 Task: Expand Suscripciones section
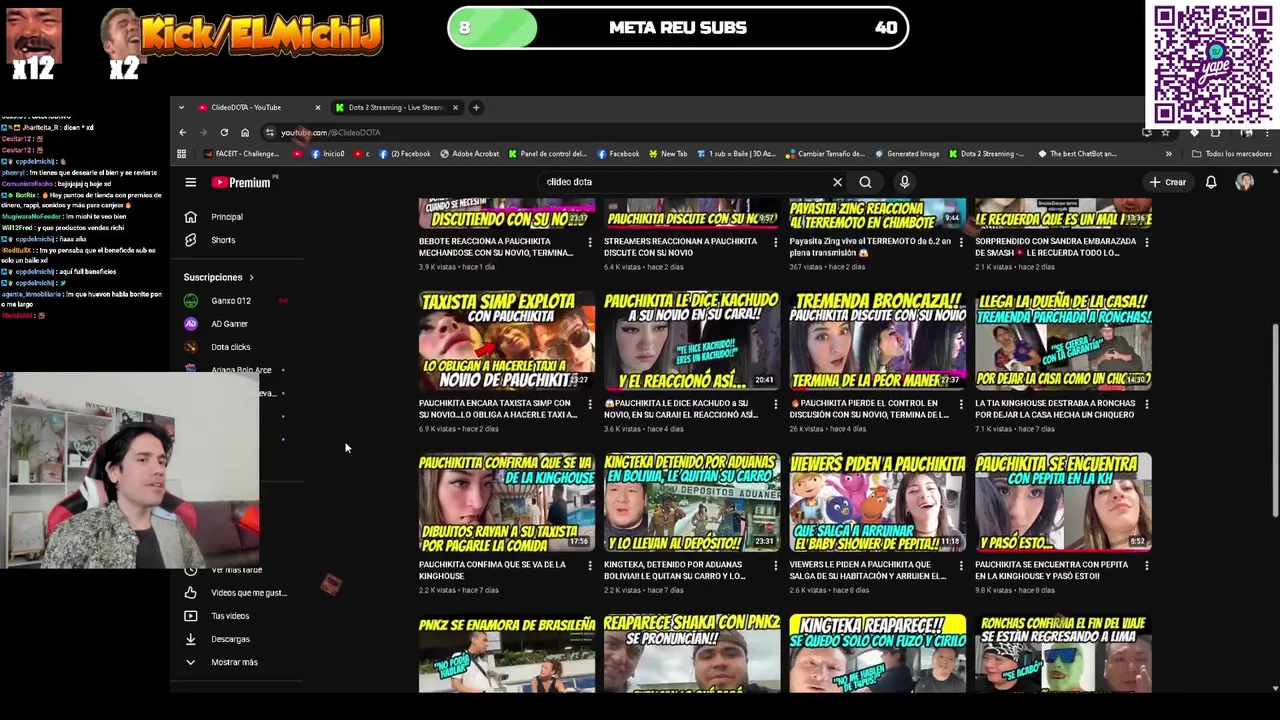[x=218, y=277]
